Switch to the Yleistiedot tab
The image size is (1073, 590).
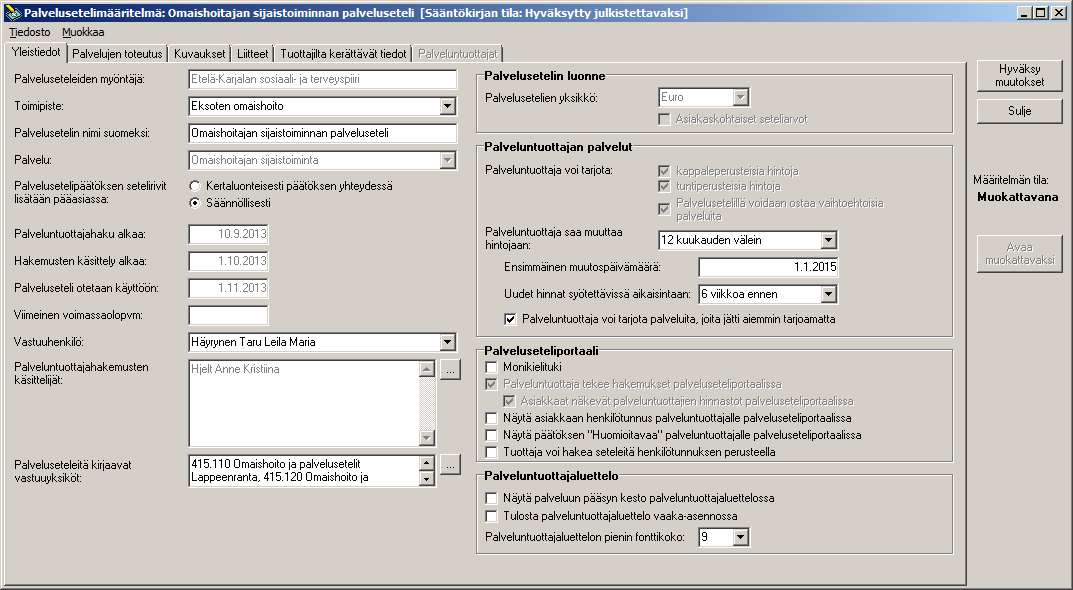[36, 52]
